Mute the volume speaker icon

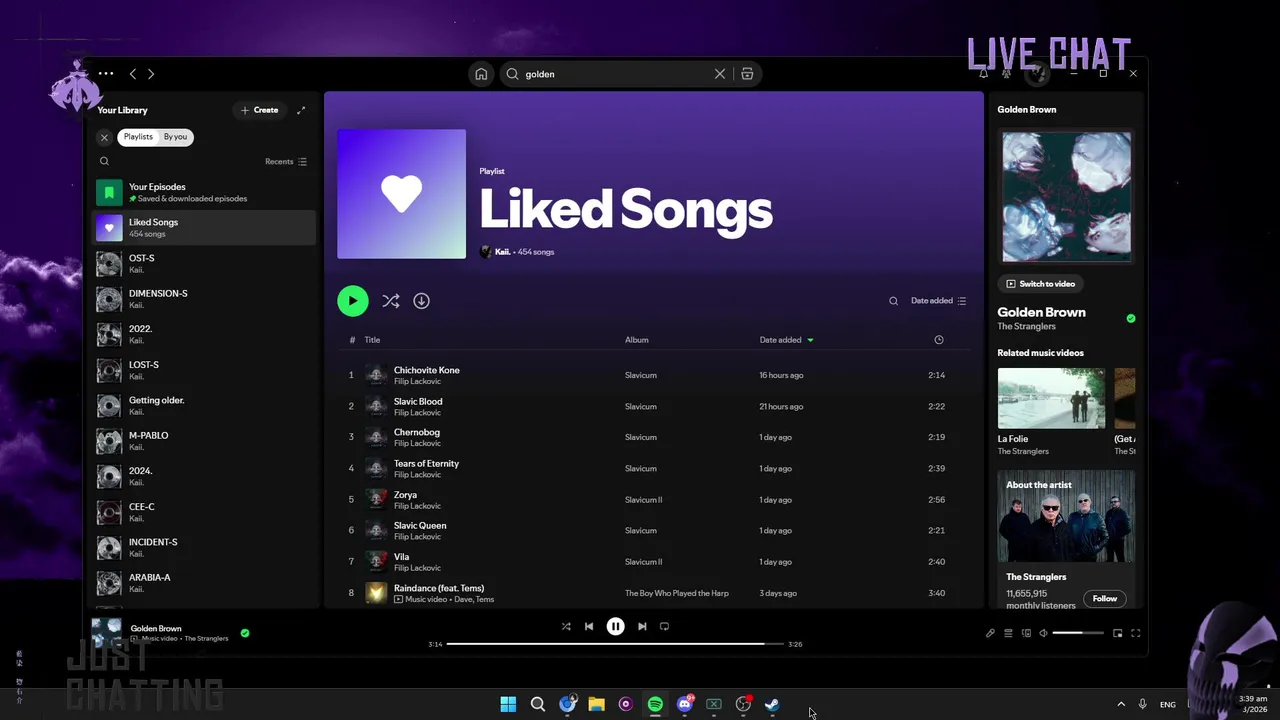(1043, 633)
